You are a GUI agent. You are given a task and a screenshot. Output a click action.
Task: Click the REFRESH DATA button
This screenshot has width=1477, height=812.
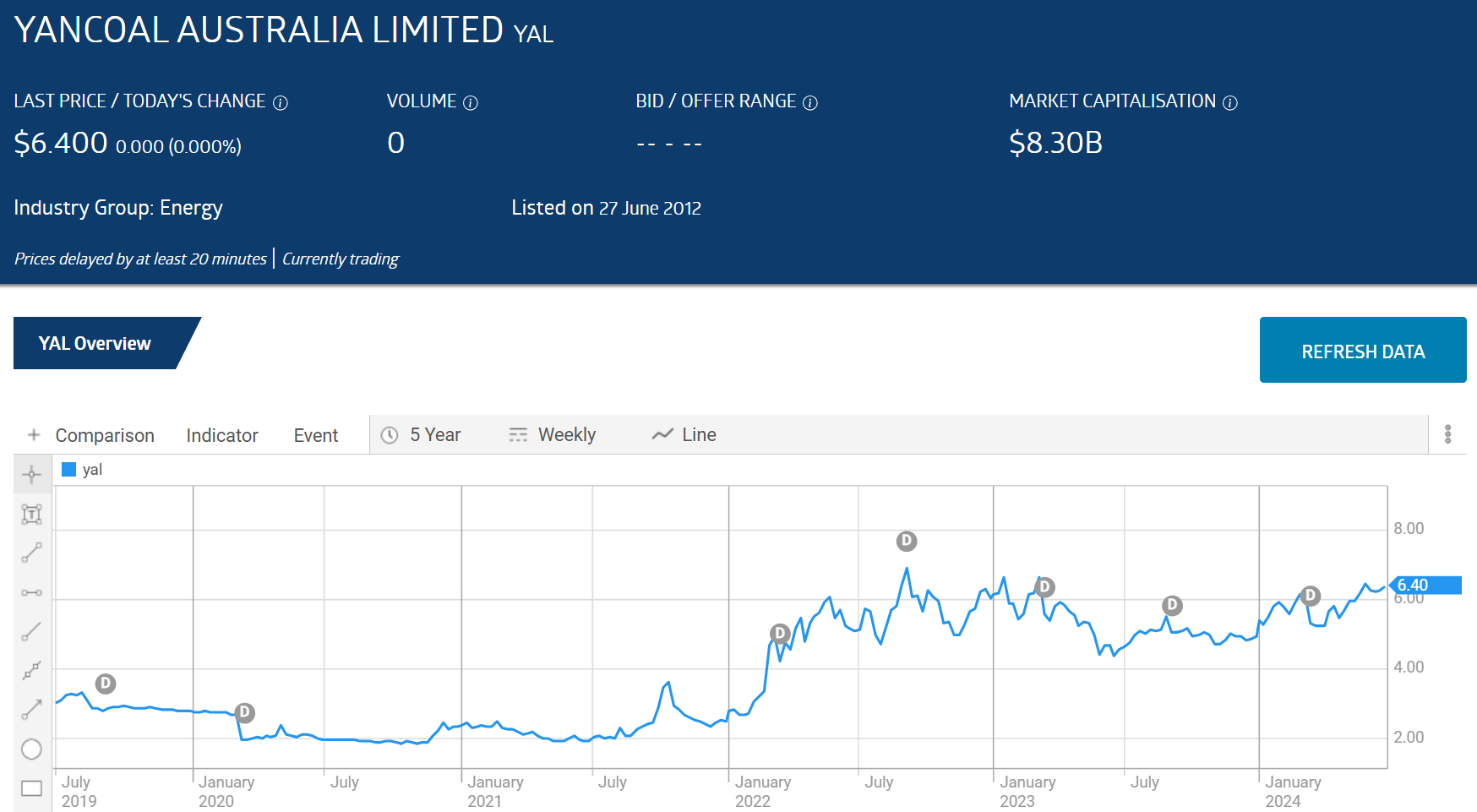(1363, 350)
